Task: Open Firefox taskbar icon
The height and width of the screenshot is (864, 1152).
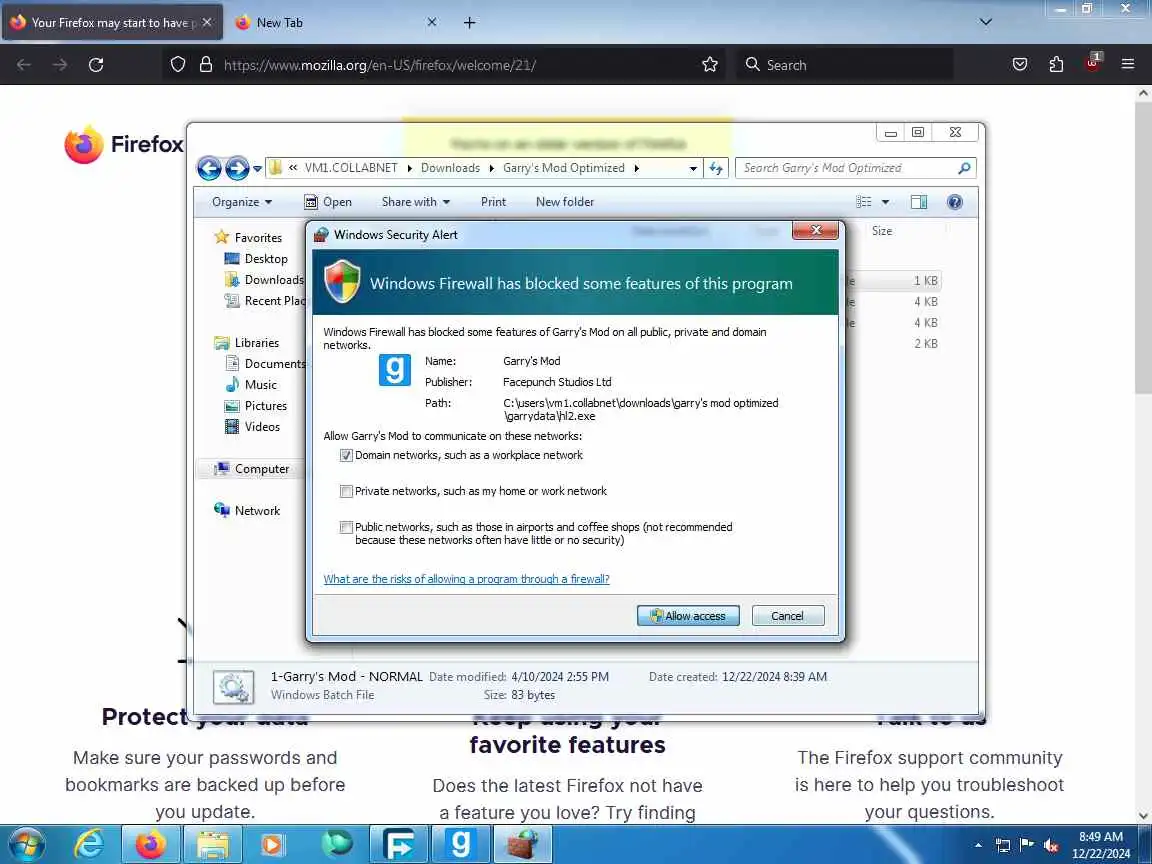Action: click(x=151, y=845)
